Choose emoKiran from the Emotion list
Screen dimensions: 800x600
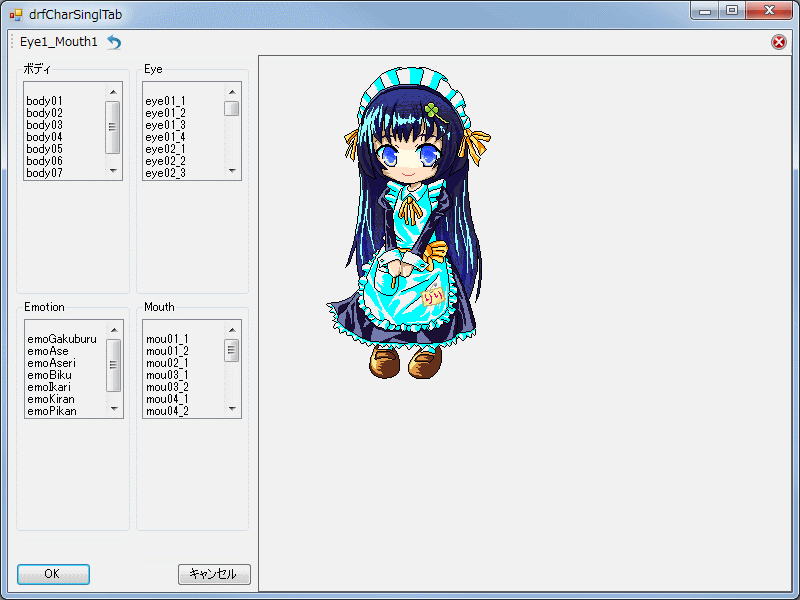point(51,399)
